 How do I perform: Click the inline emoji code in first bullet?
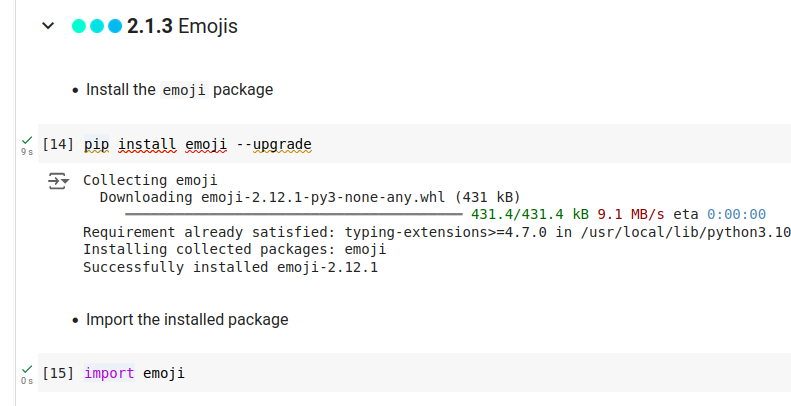[184, 90]
